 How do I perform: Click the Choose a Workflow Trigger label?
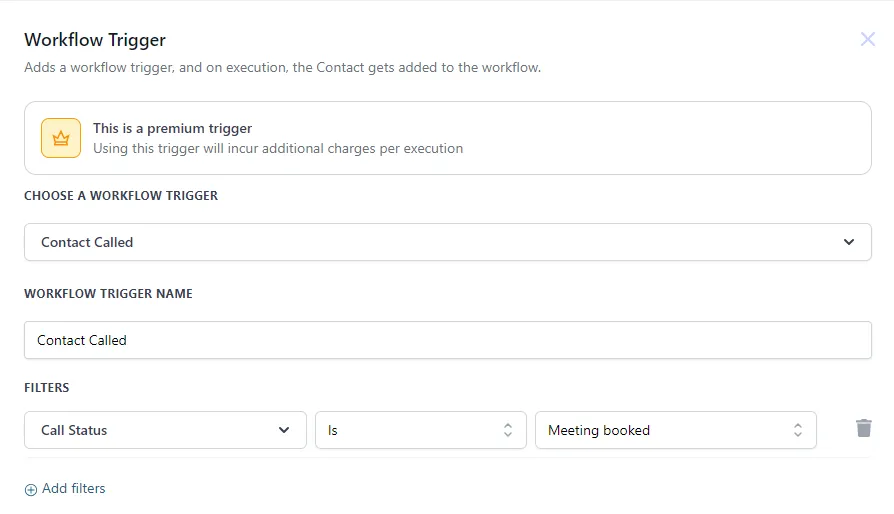click(121, 195)
